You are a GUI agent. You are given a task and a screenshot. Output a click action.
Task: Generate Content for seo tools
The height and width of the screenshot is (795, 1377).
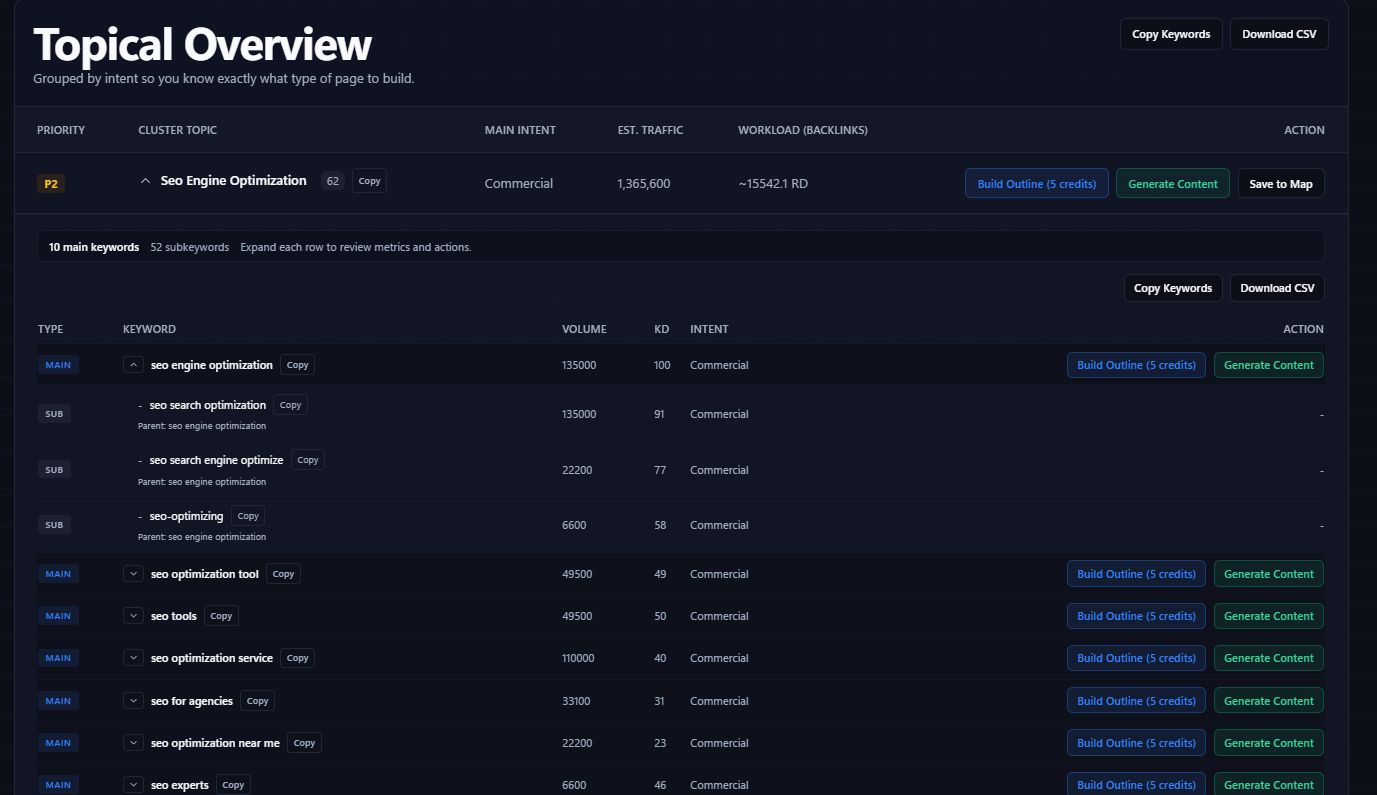(x=1269, y=616)
